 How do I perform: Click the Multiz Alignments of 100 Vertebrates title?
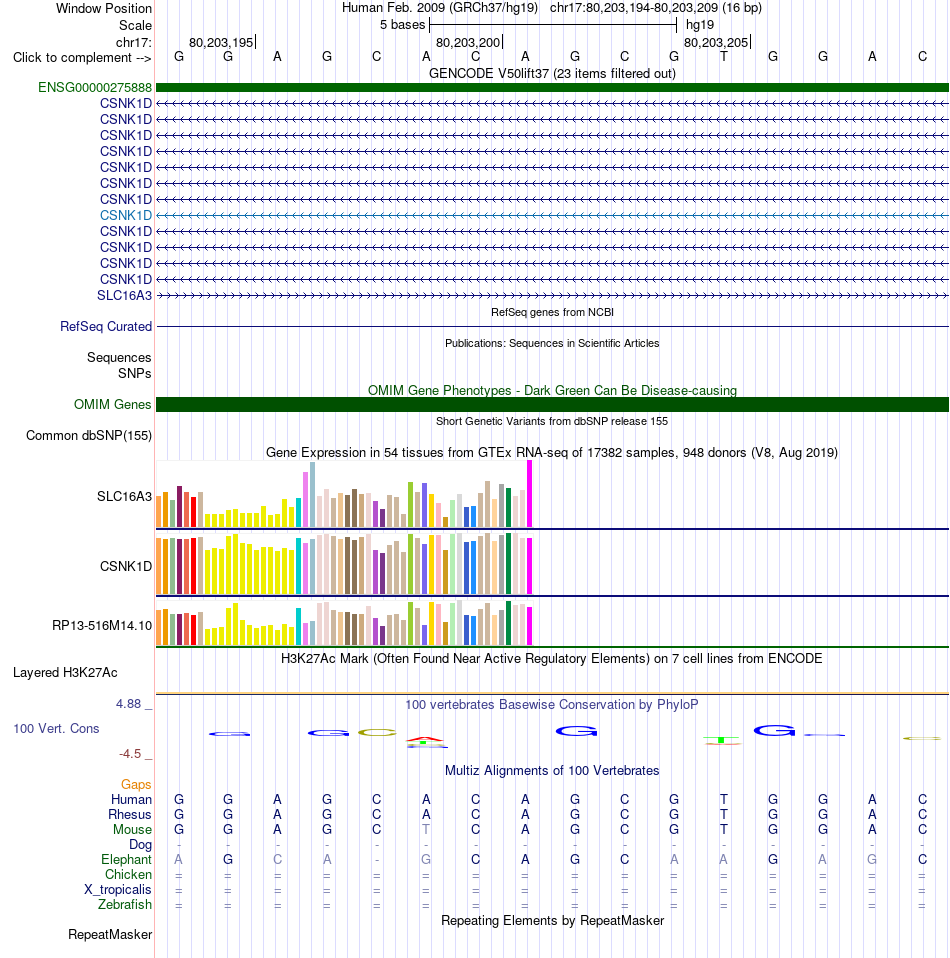(x=552, y=770)
